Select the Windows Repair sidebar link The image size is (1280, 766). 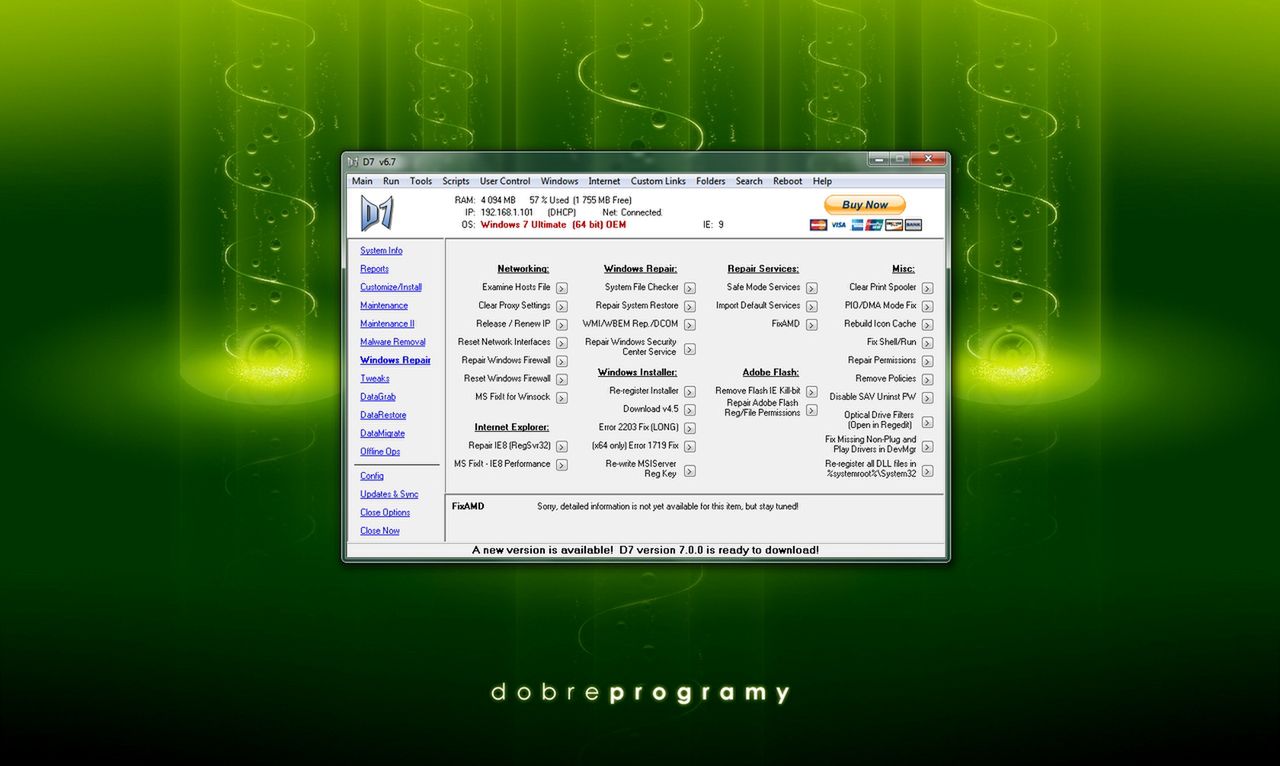(395, 360)
